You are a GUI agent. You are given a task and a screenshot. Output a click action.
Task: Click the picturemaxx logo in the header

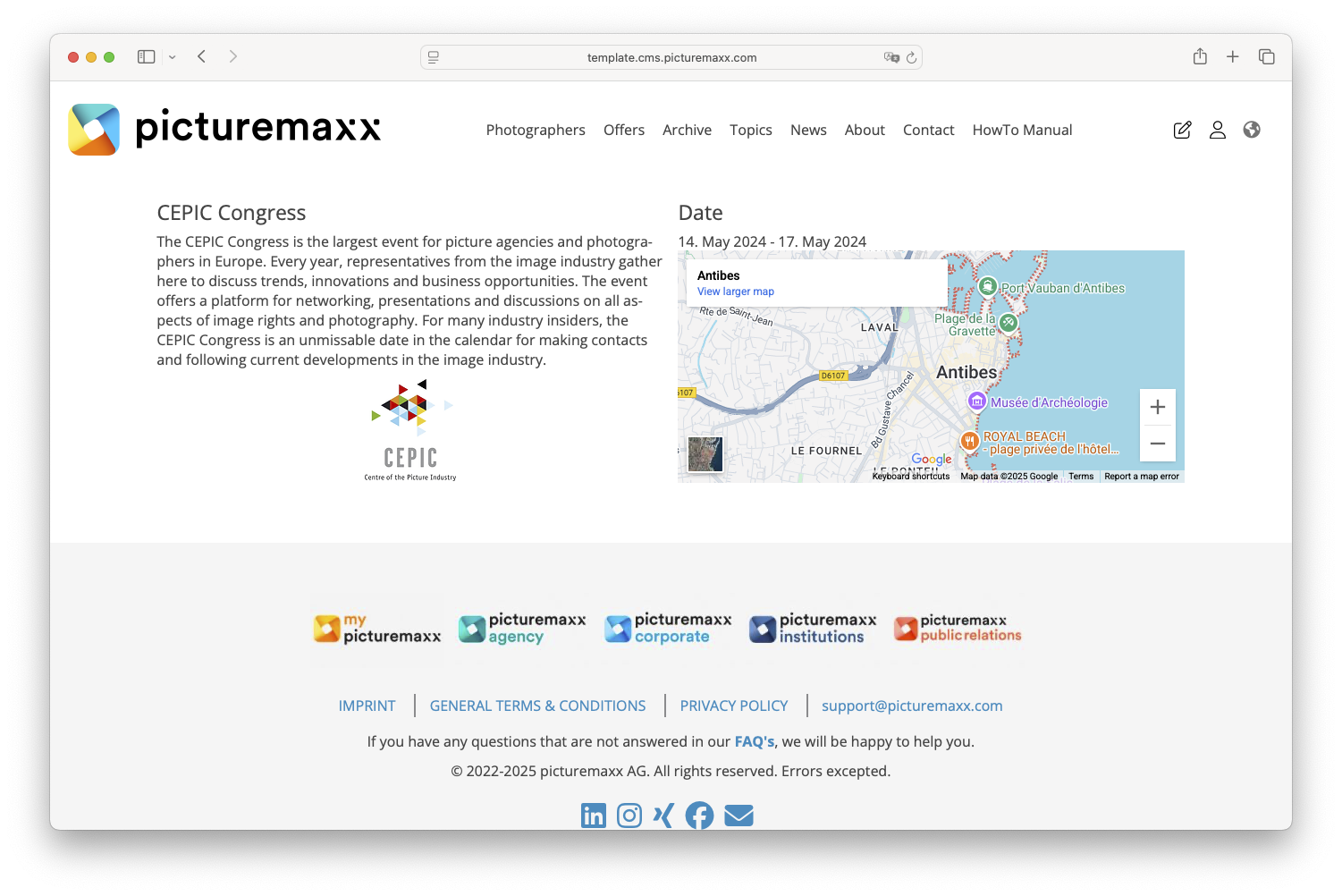pyautogui.click(x=224, y=130)
